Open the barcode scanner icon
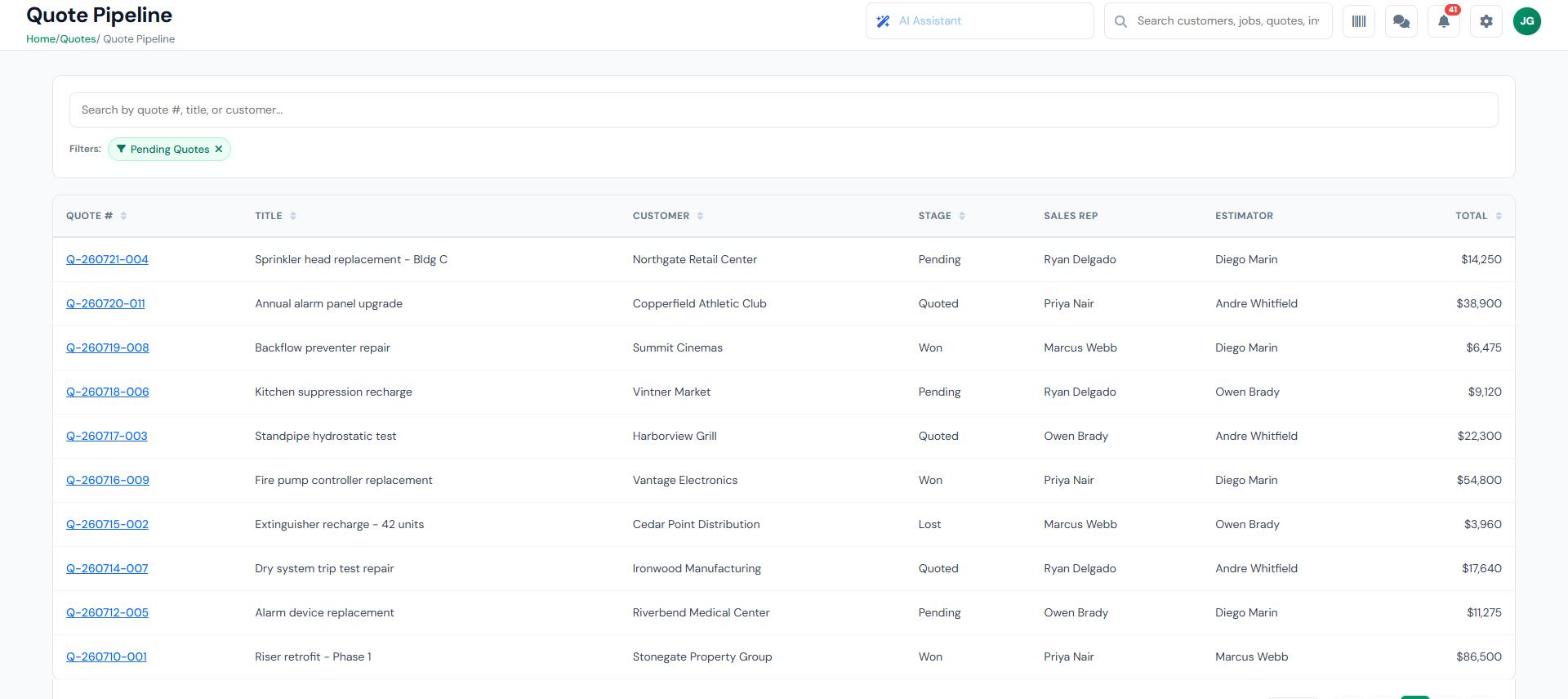The width and height of the screenshot is (1568, 699). 1358,21
